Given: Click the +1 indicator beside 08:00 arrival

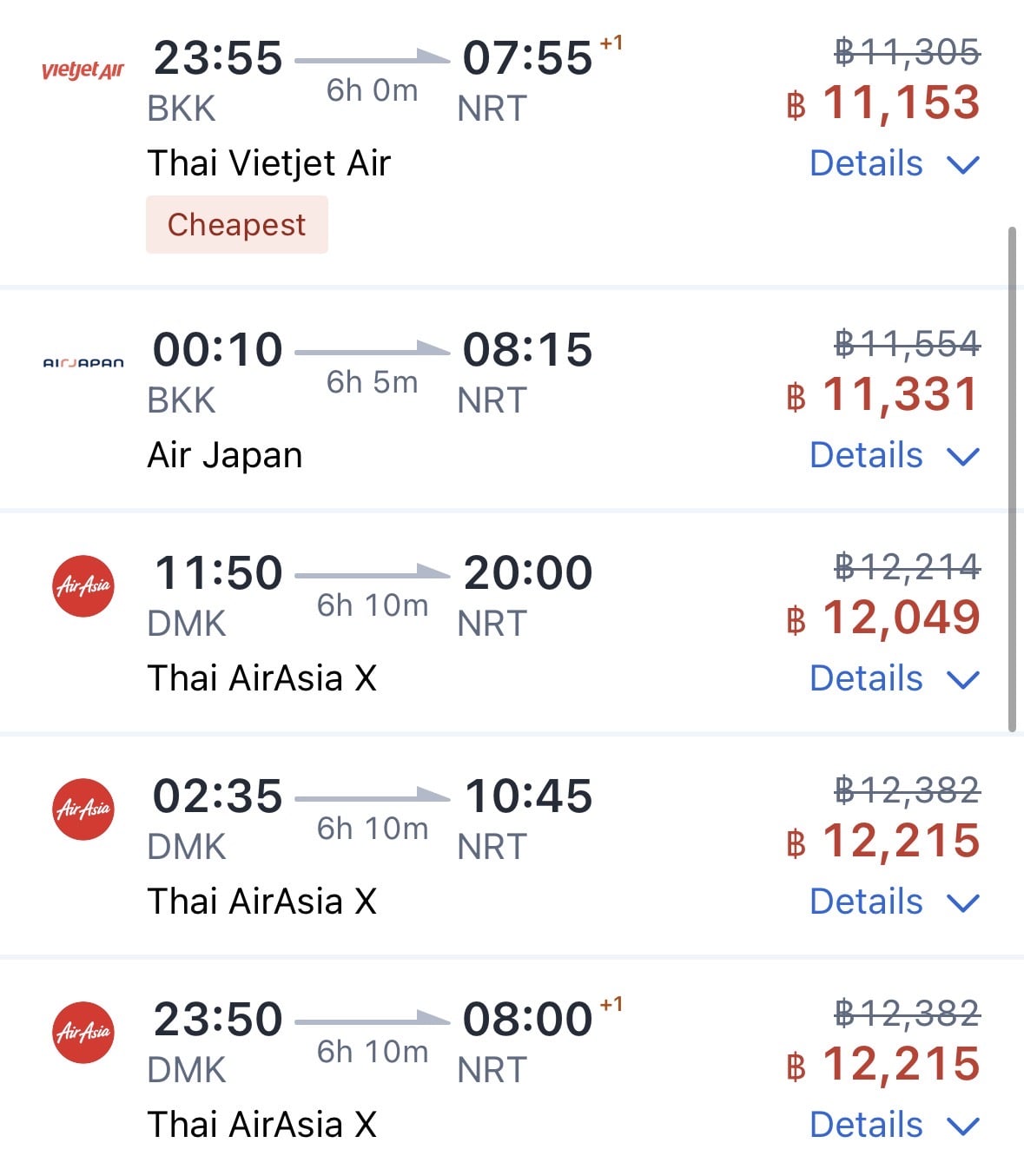Looking at the screenshot, I should 611,1004.
